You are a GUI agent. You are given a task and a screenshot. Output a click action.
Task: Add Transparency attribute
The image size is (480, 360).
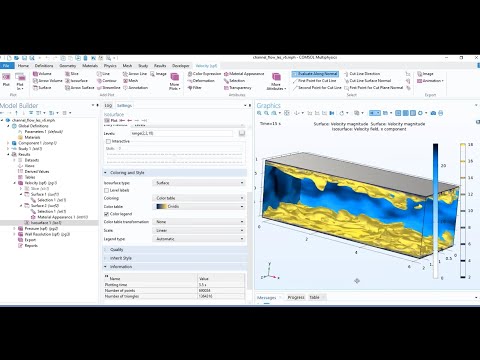point(238,88)
